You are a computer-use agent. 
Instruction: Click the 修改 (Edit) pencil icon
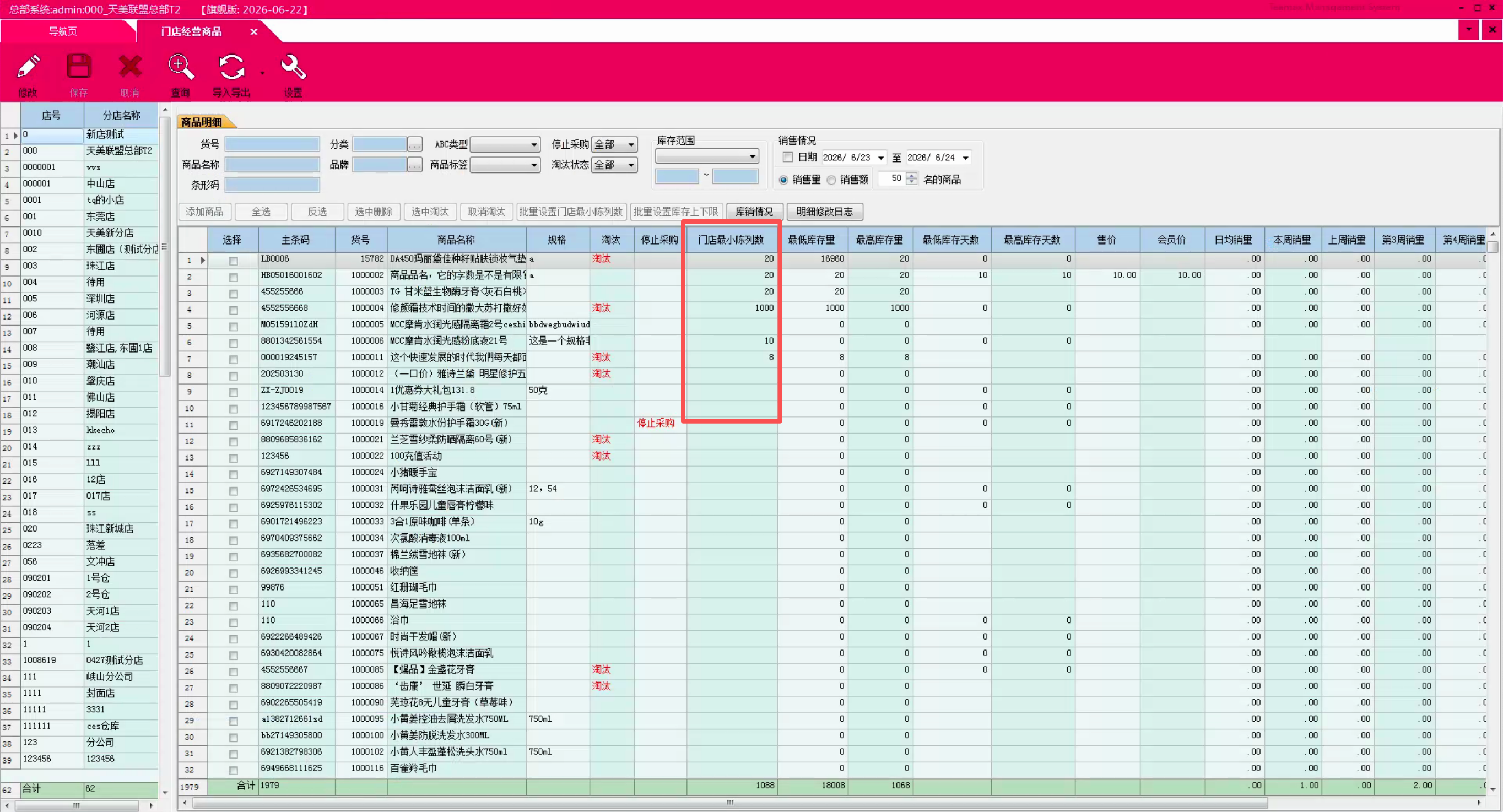[28, 67]
